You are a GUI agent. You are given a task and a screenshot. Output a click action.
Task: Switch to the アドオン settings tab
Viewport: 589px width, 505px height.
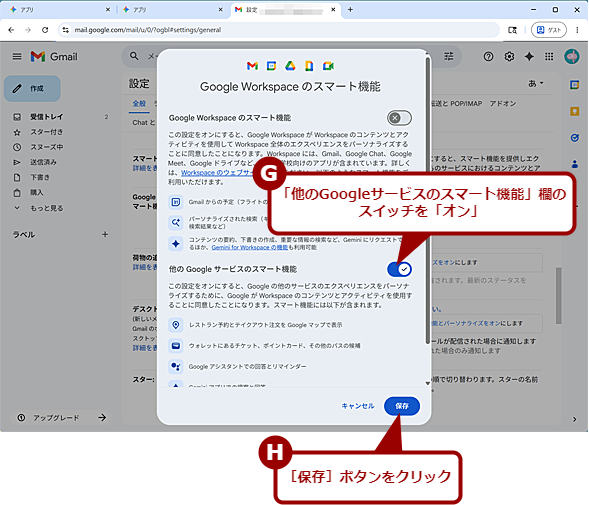503,103
